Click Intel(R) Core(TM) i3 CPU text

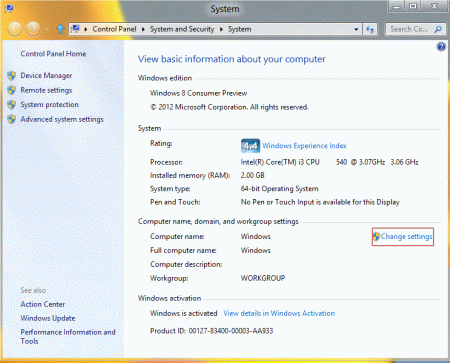click(x=280, y=162)
